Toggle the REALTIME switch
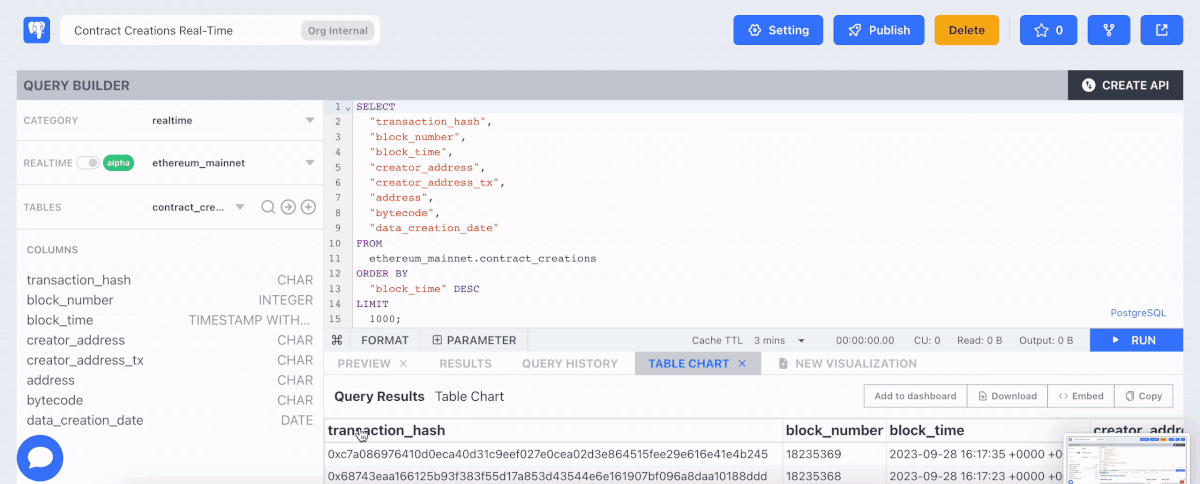This screenshot has height=484, width=1200. click(88, 162)
